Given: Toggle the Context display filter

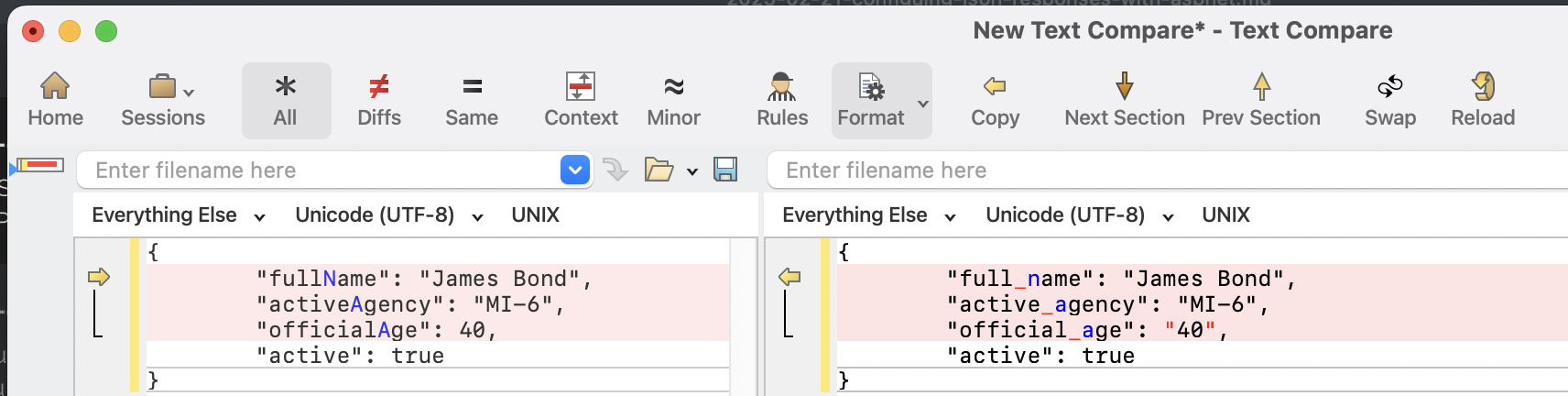Looking at the screenshot, I should [x=581, y=100].
